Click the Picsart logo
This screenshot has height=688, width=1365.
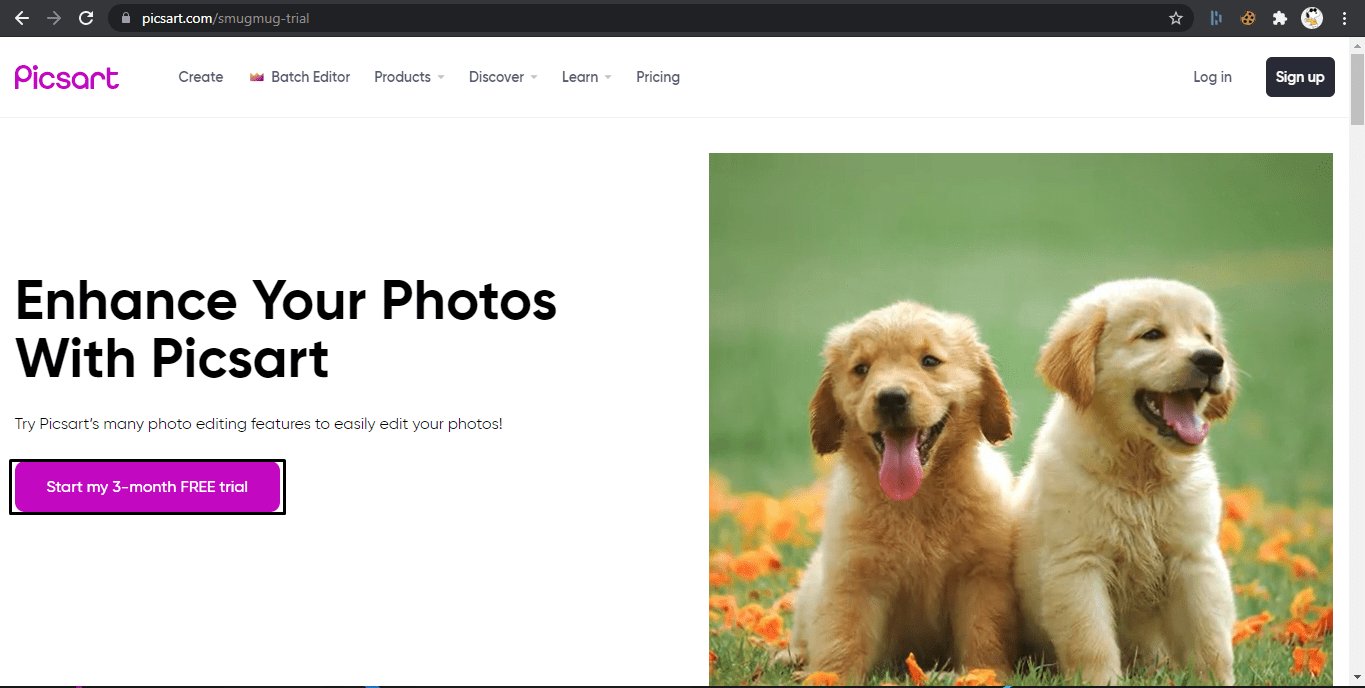tap(66, 77)
